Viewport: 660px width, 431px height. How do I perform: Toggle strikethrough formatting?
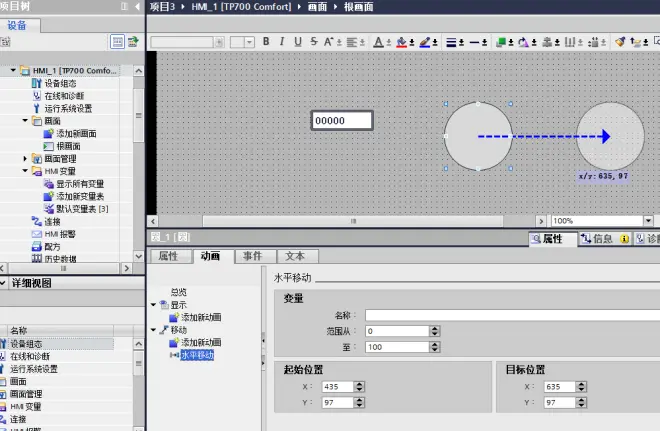tap(314, 42)
